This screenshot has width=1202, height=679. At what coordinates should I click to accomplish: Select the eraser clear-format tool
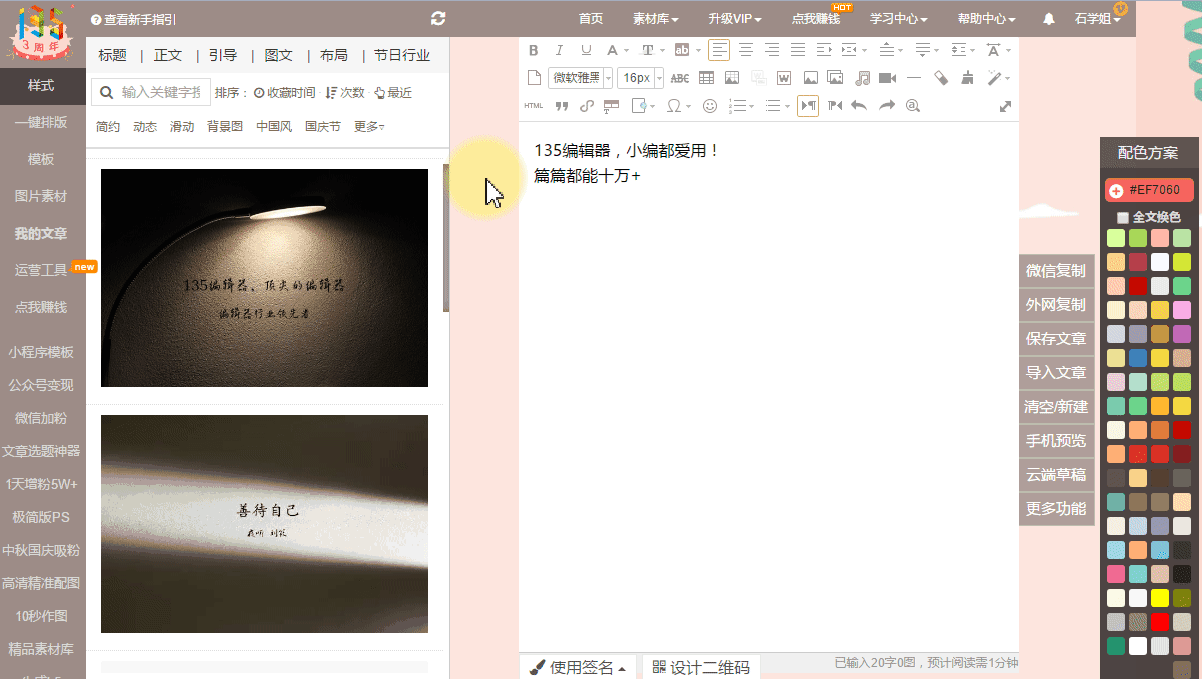click(x=941, y=78)
